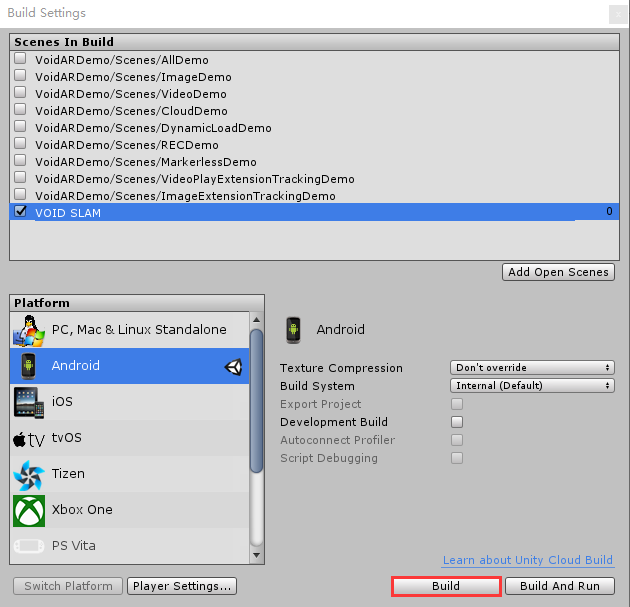Toggle the Autoconnect Profiler checkbox
630x607 pixels.
pos(457,440)
